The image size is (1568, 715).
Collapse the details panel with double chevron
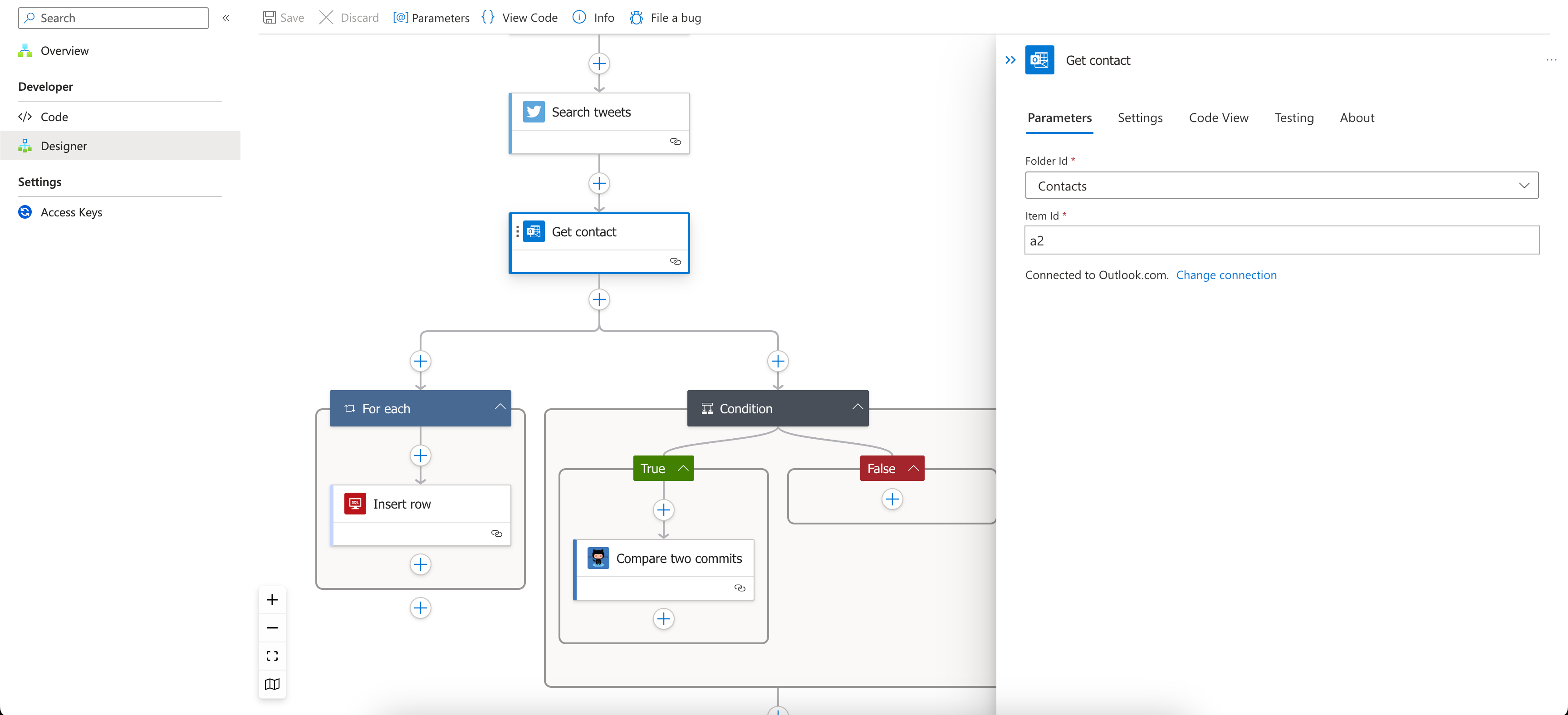1010,60
